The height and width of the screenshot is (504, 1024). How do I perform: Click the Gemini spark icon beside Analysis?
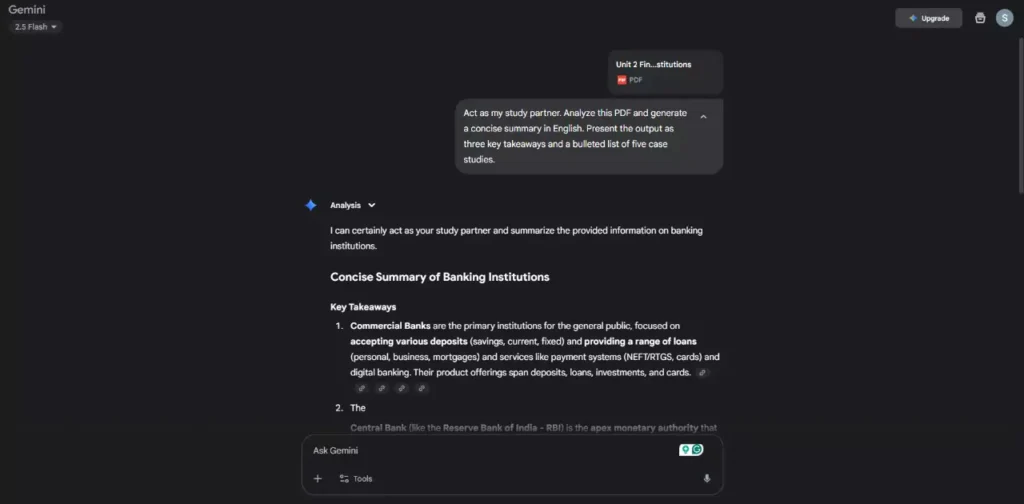(311, 205)
